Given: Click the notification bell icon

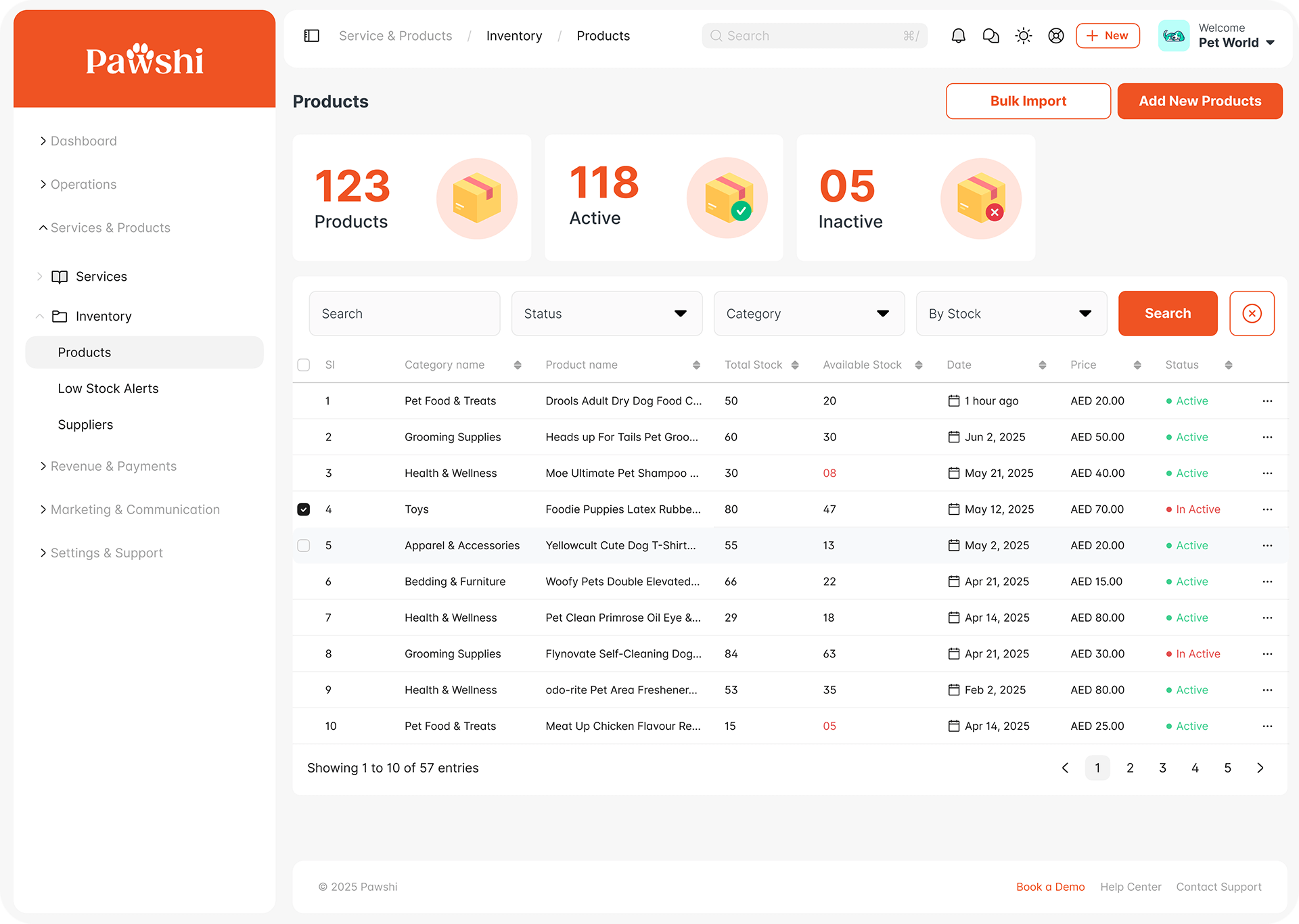Looking at the screenshot, I should click(958, 36).
